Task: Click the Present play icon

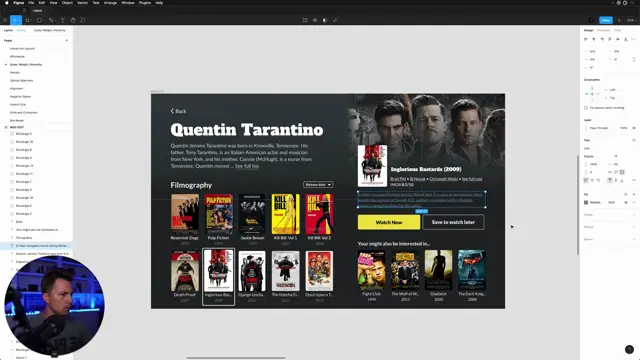Action: (620, 20)
